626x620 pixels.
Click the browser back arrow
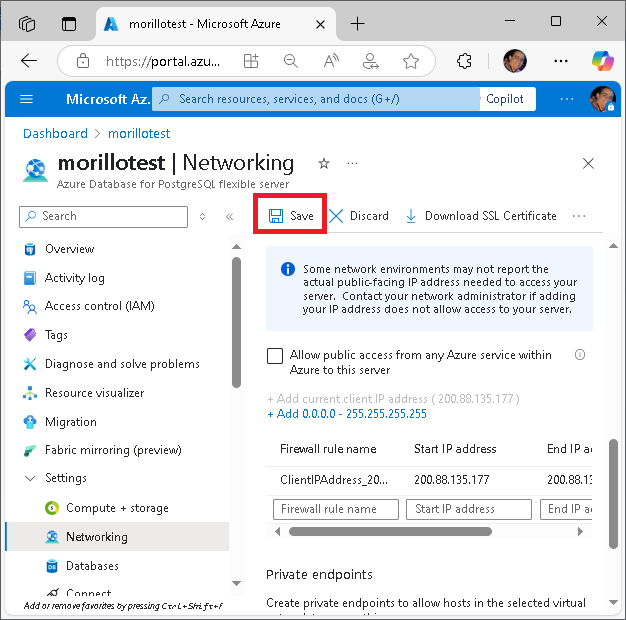click(29, 61)
